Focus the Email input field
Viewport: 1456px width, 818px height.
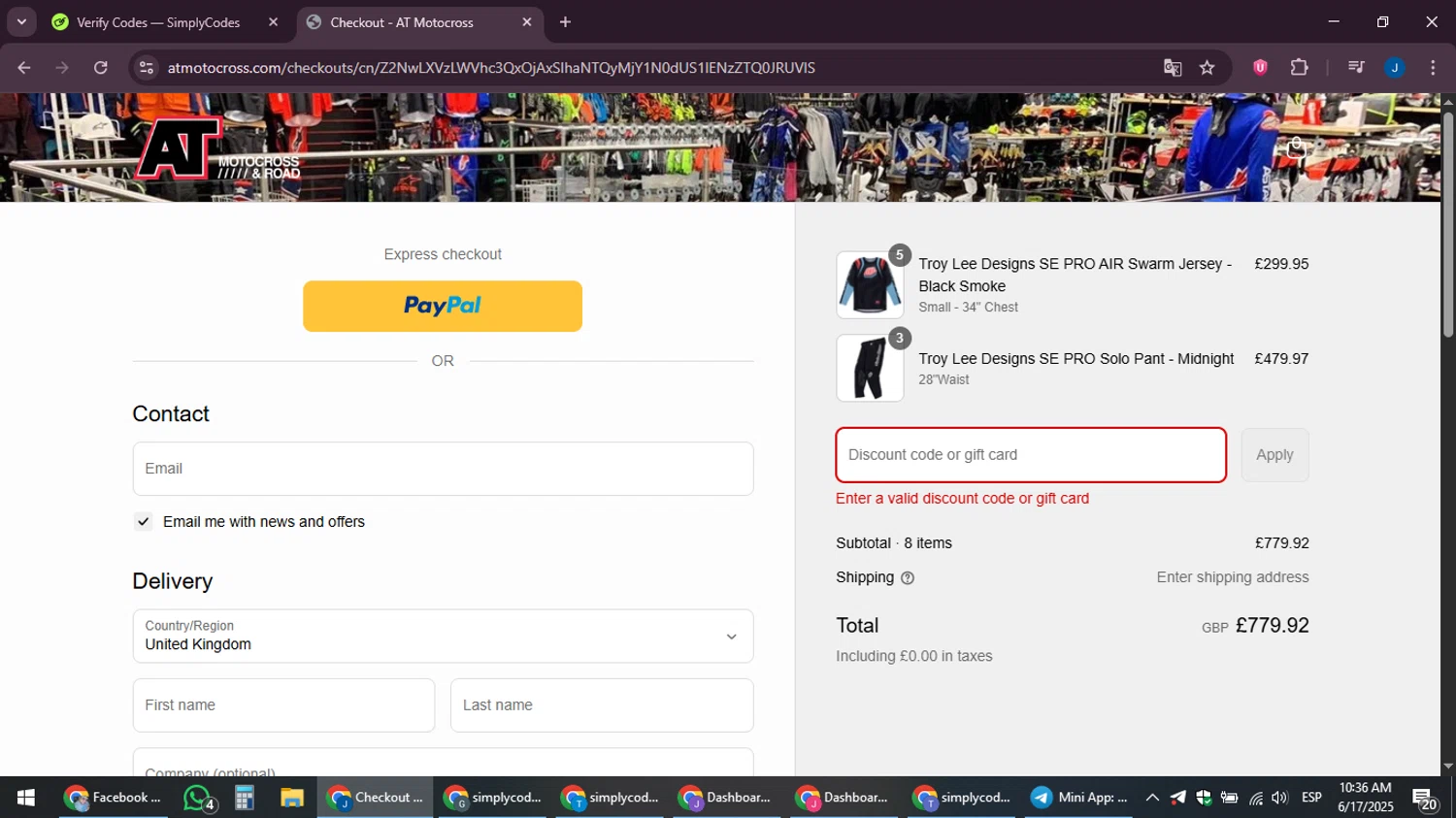tap(443, 469)
